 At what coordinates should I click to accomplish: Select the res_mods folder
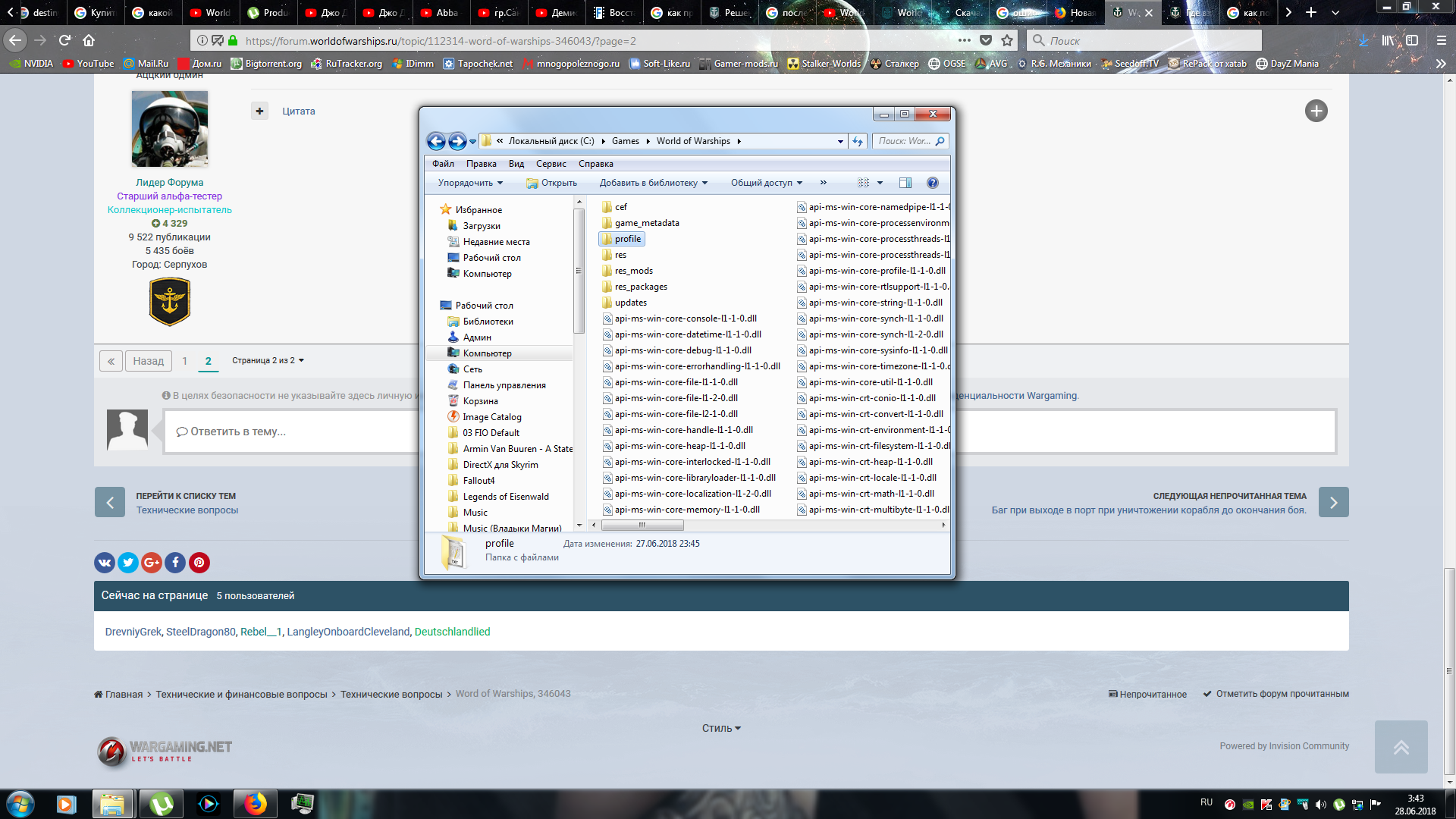633,271
